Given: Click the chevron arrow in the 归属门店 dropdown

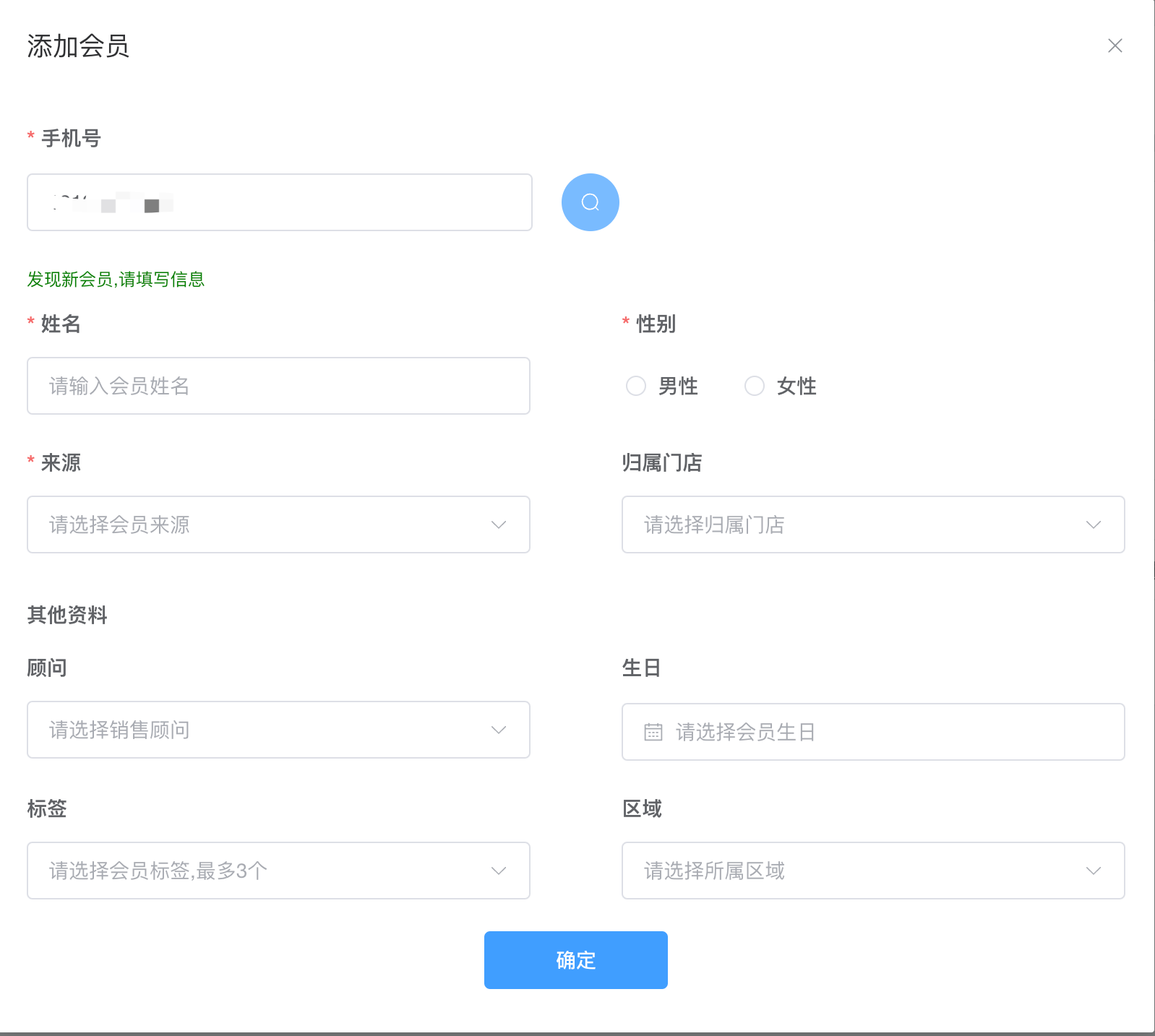Looking at the screenshot, I should (x=1093, y=525).
